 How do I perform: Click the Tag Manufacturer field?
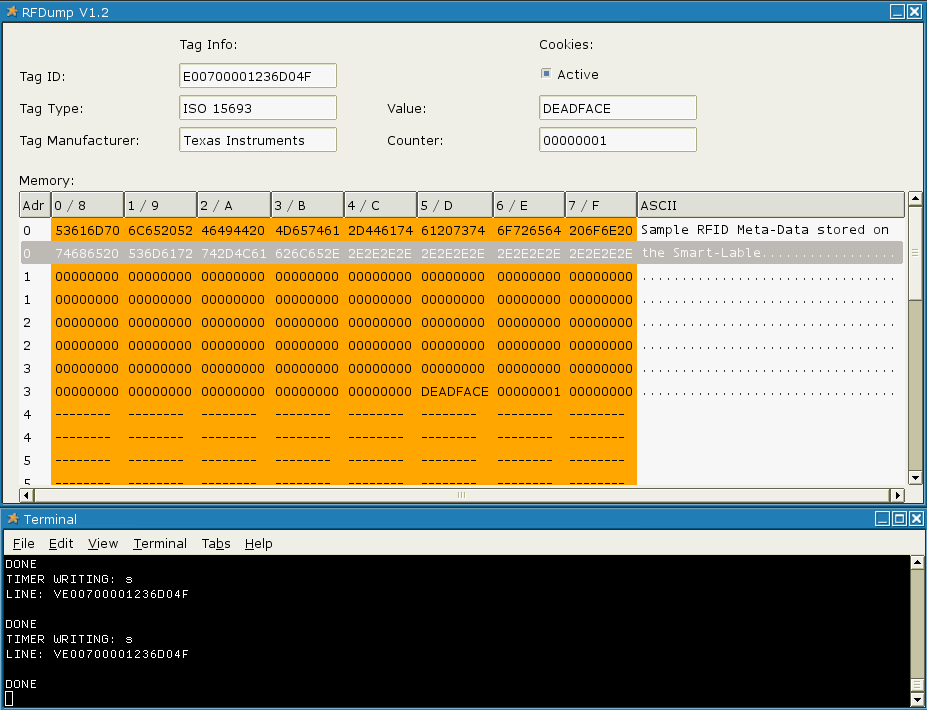click(258, 140)
